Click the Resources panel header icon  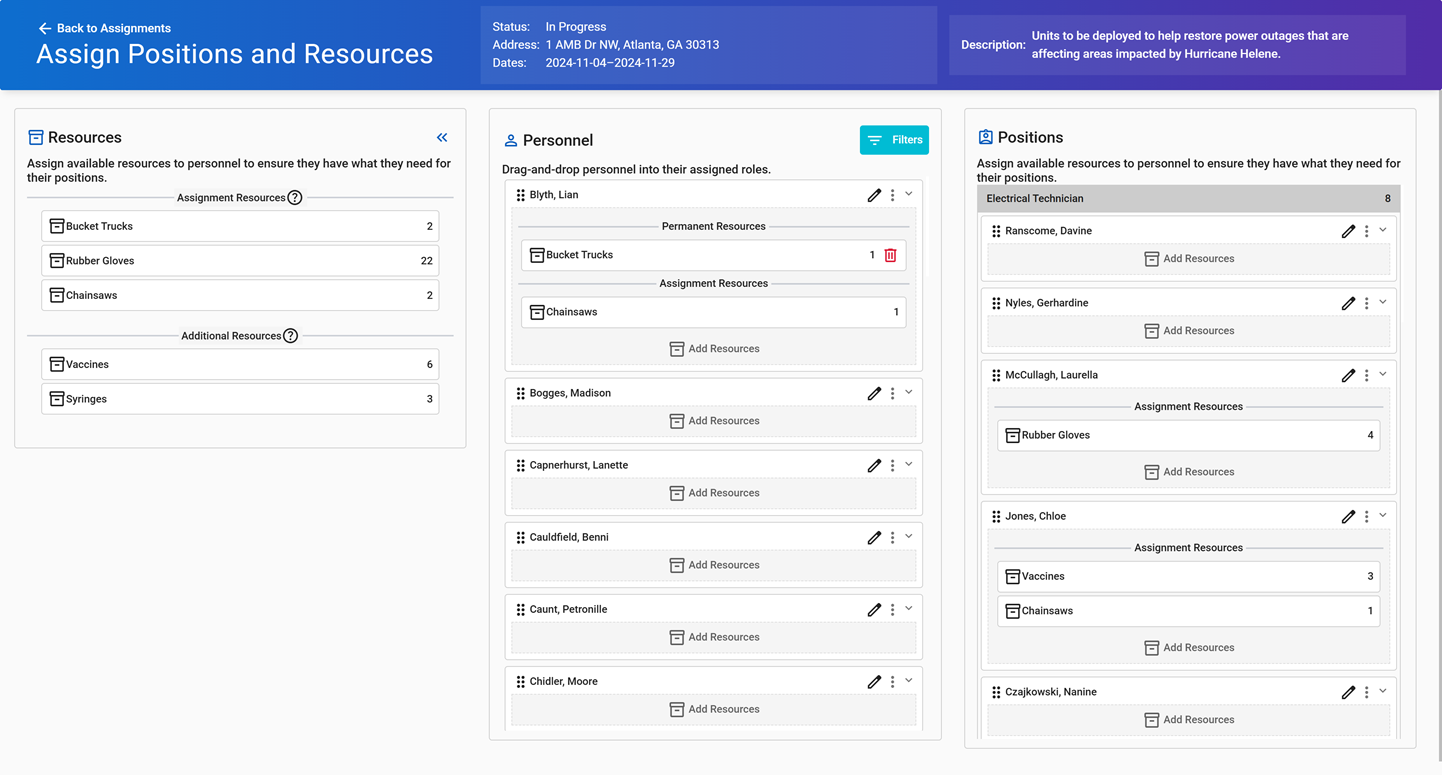[x=36, y=136]
